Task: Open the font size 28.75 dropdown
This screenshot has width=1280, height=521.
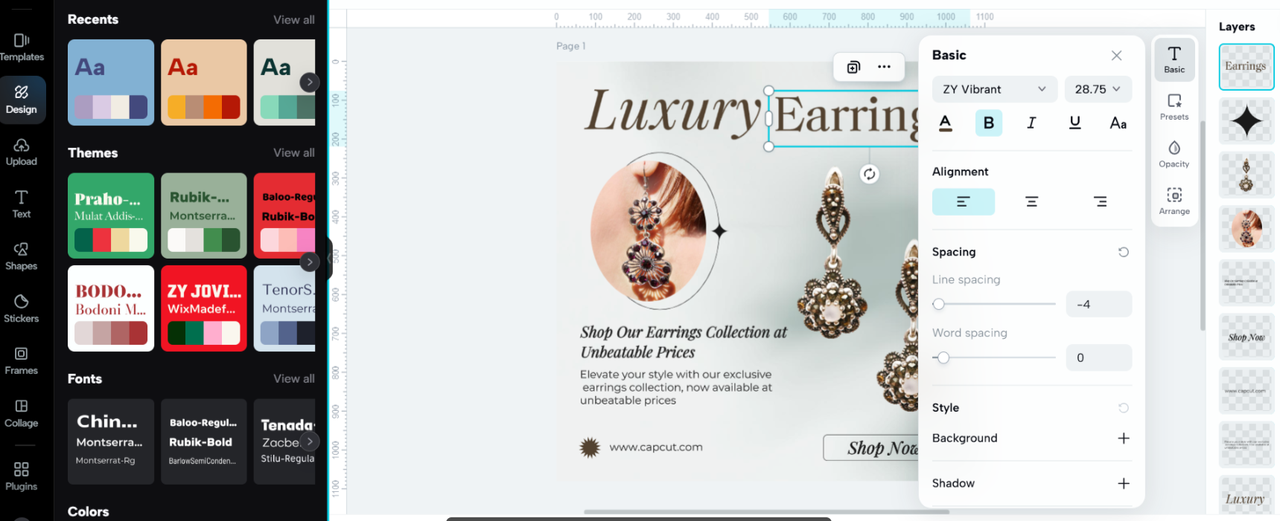Action: pyautogui.click(x=1098, y=89)
